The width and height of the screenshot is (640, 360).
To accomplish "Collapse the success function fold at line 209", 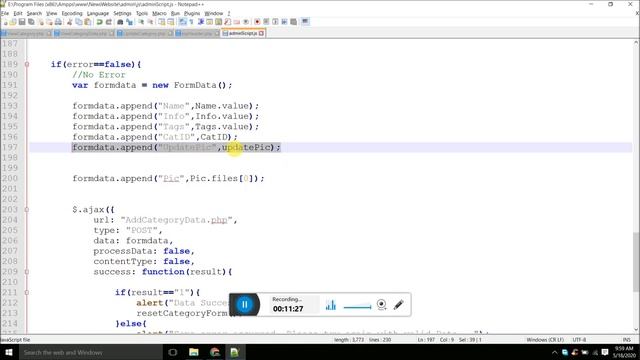I will [x=27, y=272].
